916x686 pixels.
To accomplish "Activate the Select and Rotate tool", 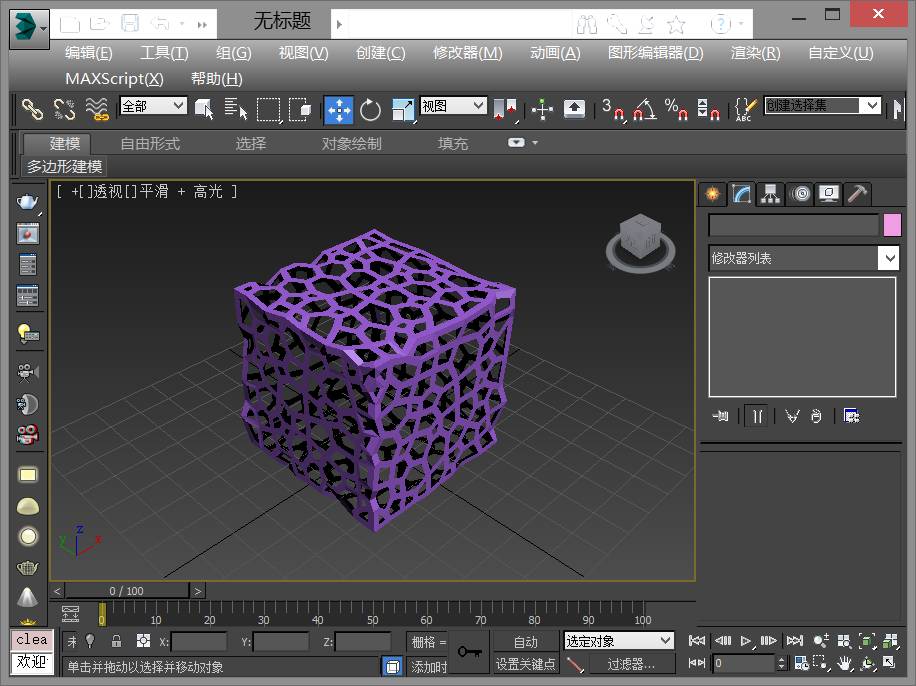I will click(x=370, y=109).
